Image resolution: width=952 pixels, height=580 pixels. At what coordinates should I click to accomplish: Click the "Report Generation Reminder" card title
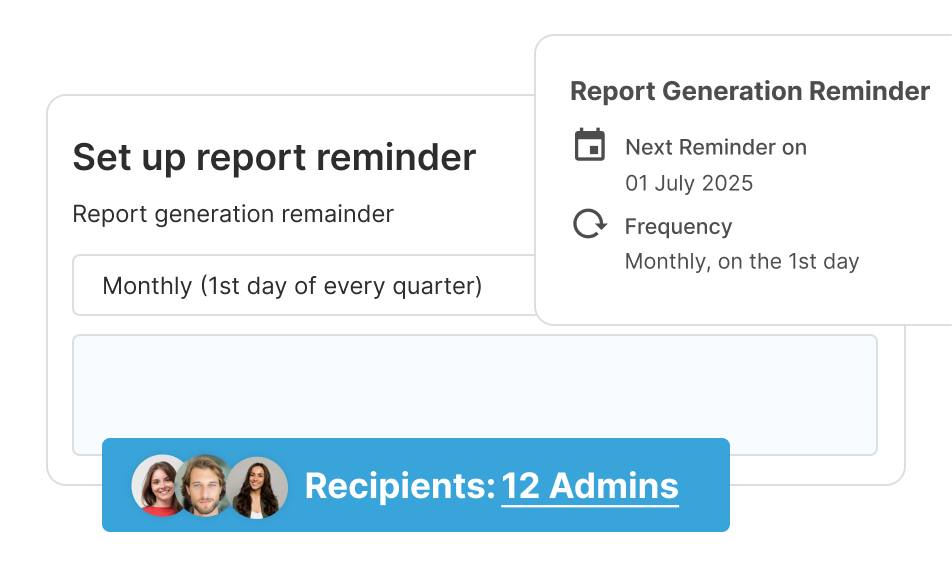coord(750,91)
